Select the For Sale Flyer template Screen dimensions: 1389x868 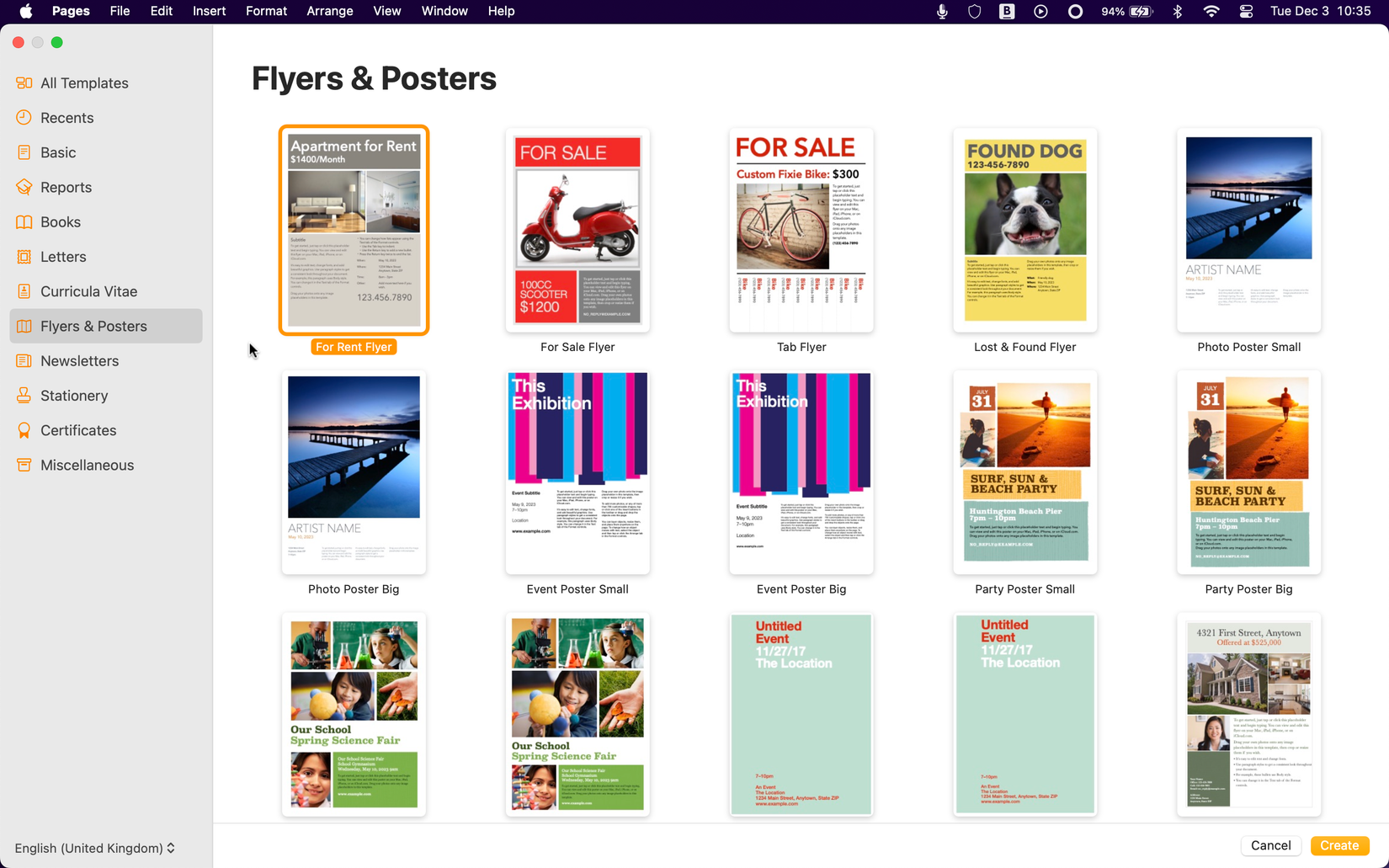(x=577, y=230)
